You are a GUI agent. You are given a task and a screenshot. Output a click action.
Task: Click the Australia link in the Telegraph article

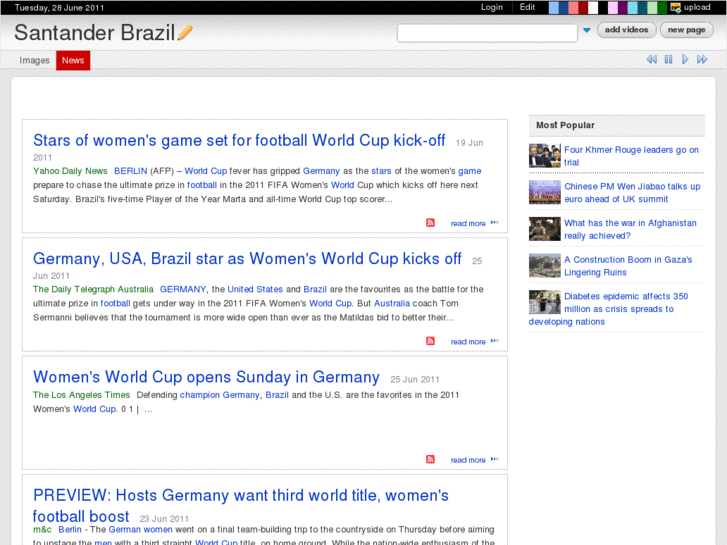tap(392, 303)
